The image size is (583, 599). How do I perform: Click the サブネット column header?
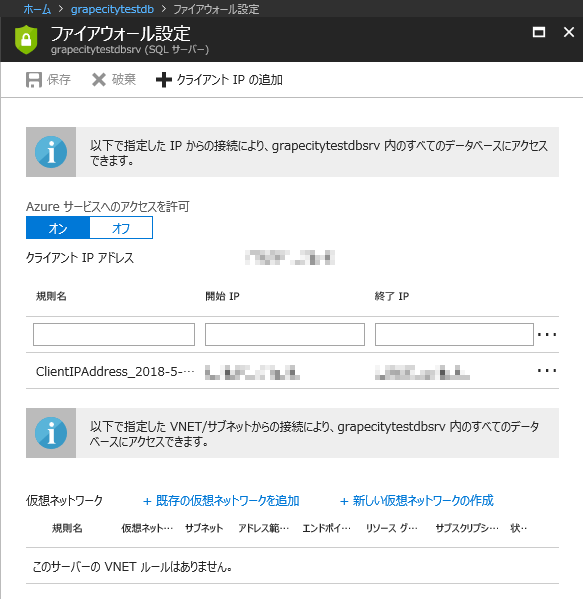pyautogui.click(x=204, y=528)
